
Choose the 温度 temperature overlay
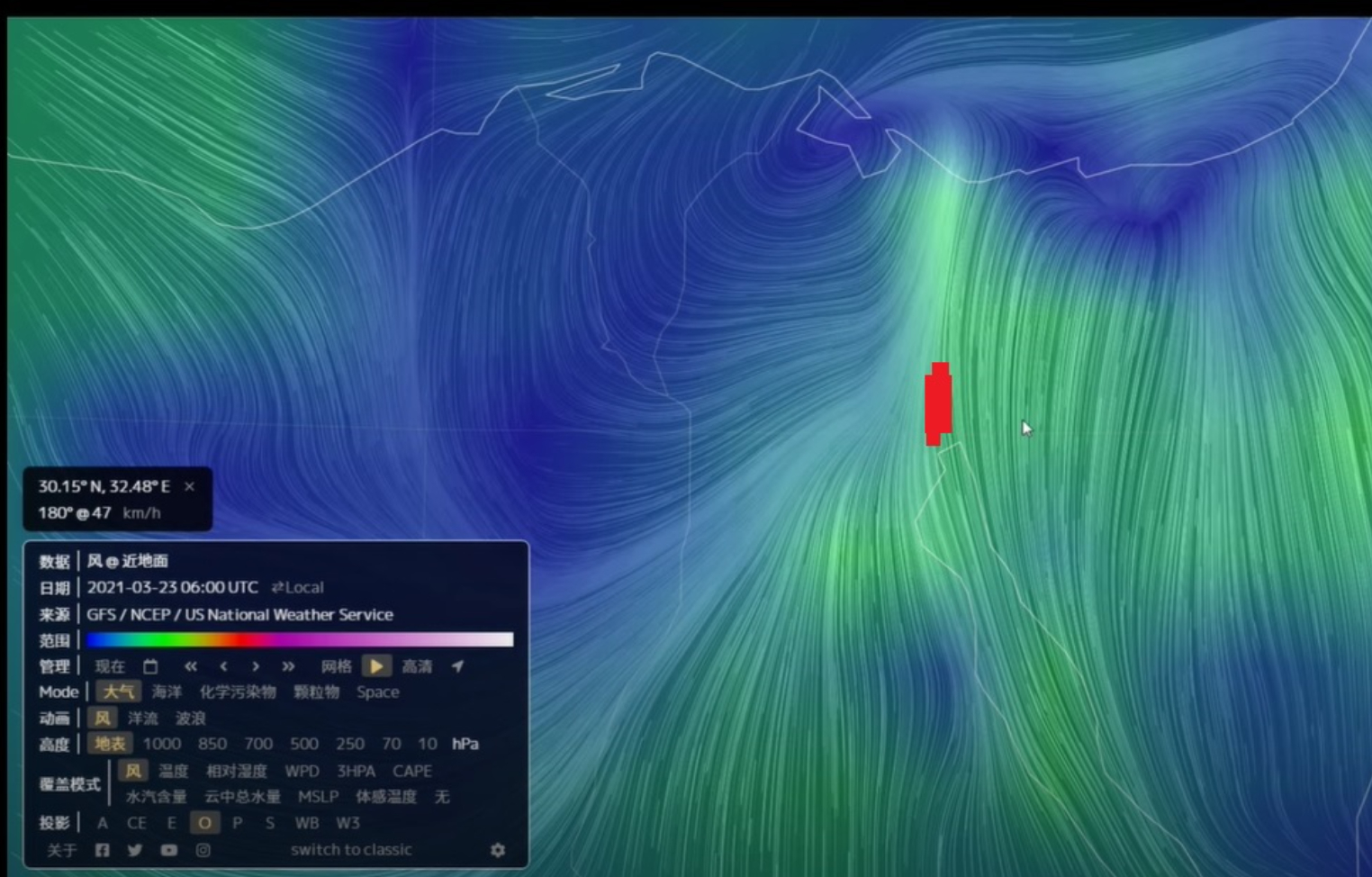pyautogui.click(x=173, y=771)
